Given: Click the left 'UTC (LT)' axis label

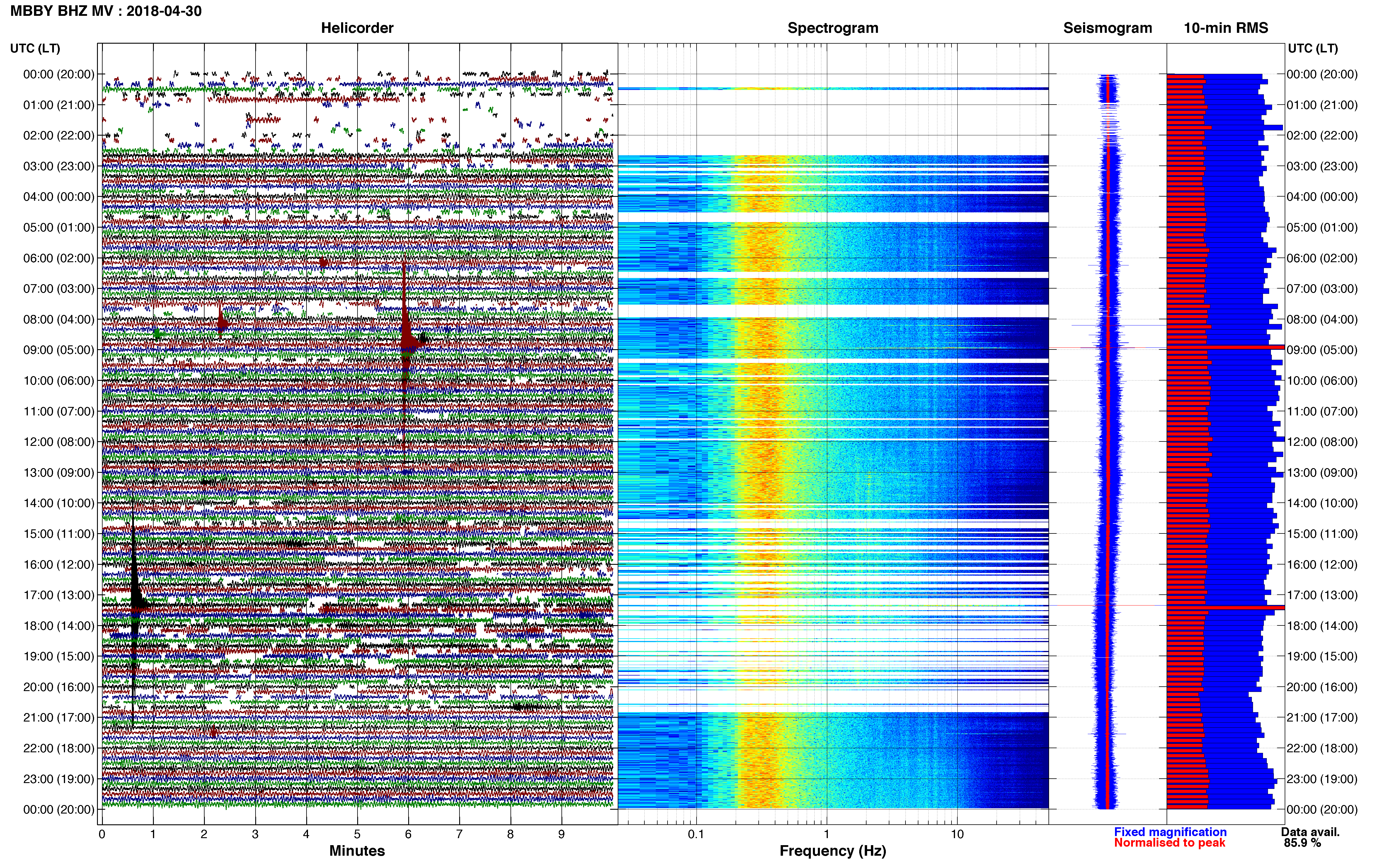Looking at the screenshot, I should (x=35, y=48).
